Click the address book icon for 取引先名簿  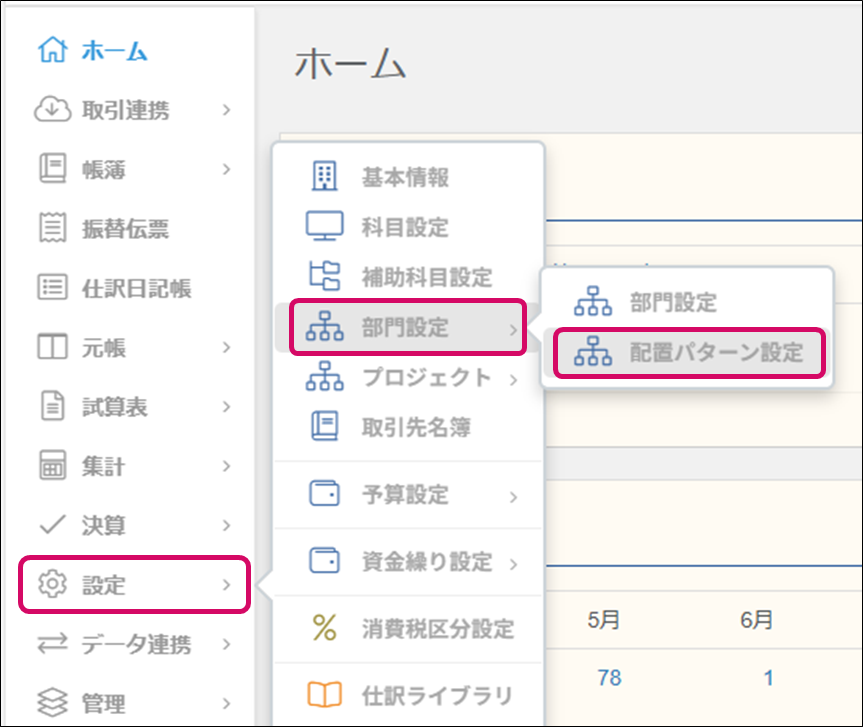(324, 427)
